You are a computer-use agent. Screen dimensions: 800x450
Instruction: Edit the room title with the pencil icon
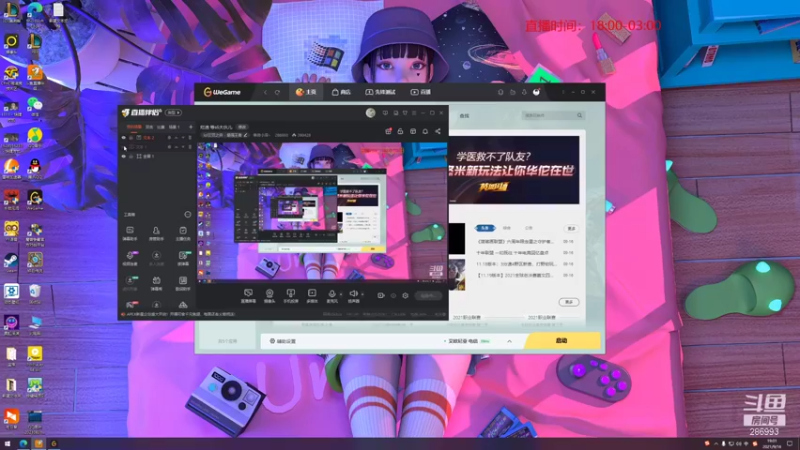[x=245, y=135]
